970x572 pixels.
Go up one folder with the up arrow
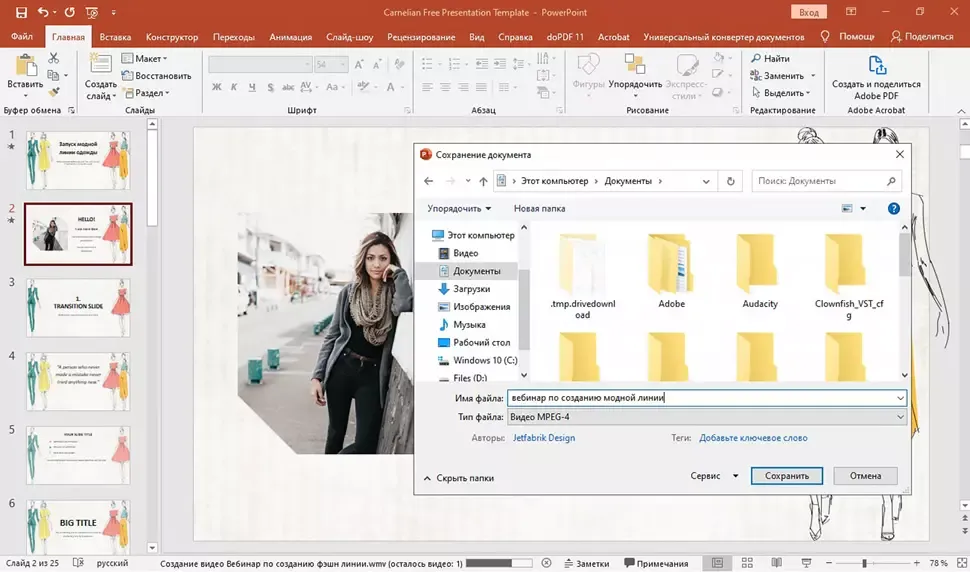(x=483, y=181)
